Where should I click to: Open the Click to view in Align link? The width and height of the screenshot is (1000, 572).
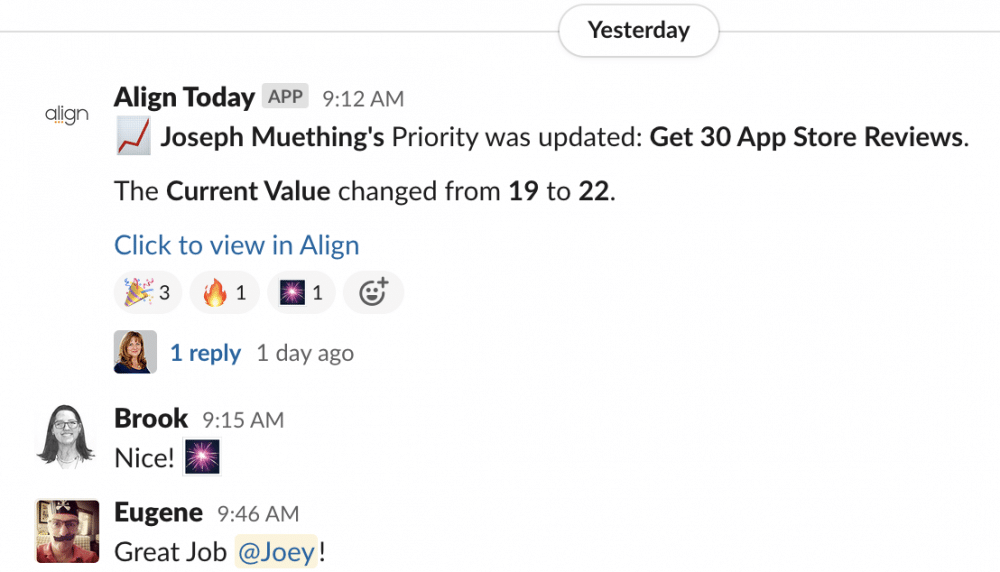click(236, 245)
